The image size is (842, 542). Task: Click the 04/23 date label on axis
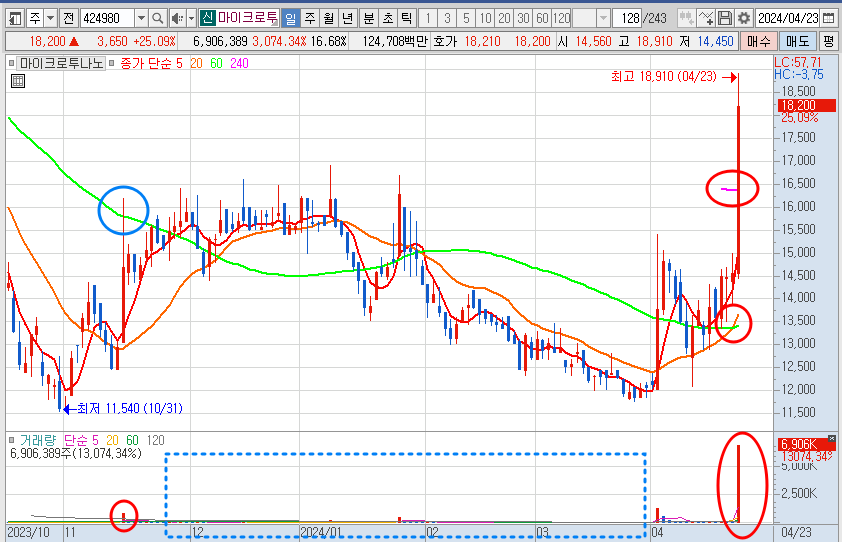pyautogui.click(x=796, y=532)
